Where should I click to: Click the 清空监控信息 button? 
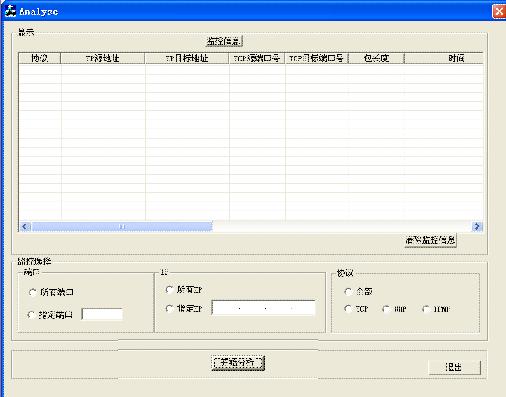(430, 240)
